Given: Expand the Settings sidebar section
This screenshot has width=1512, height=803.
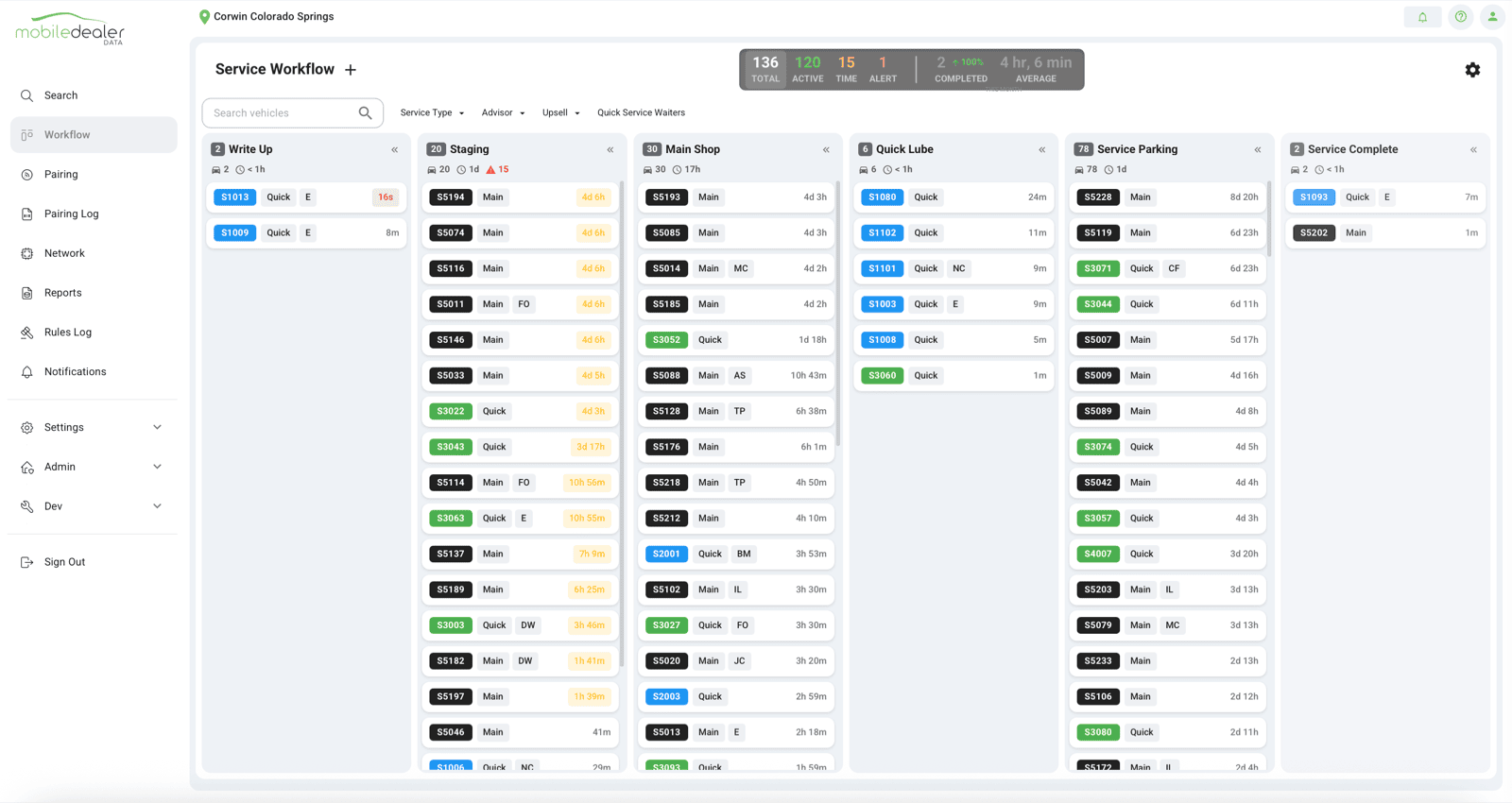Looking at the screenshot, I should point(93,428).
